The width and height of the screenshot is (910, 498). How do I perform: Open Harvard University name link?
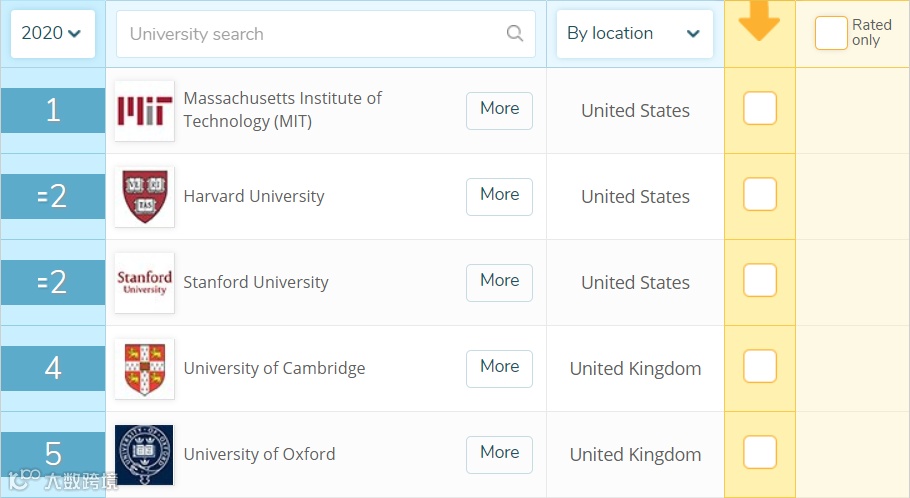[x=254, y=196]
